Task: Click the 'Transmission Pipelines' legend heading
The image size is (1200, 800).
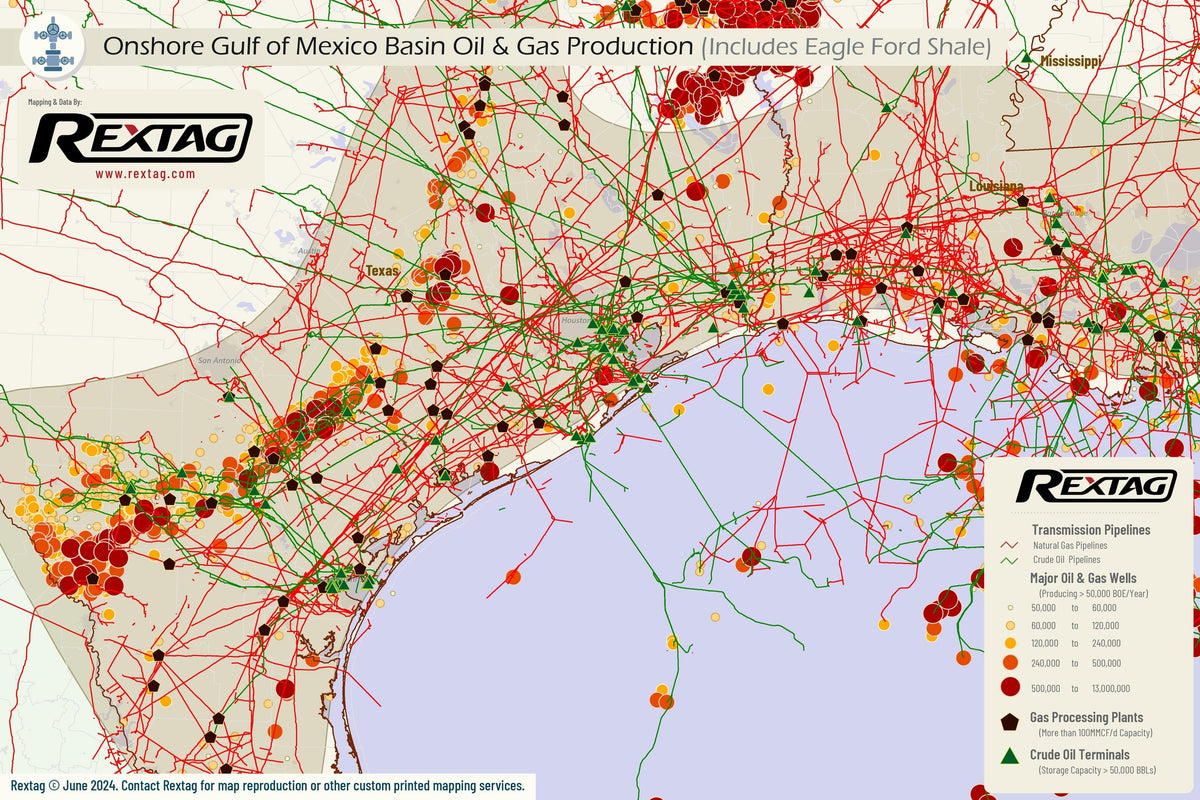Action: click(x=1091, y=530)
